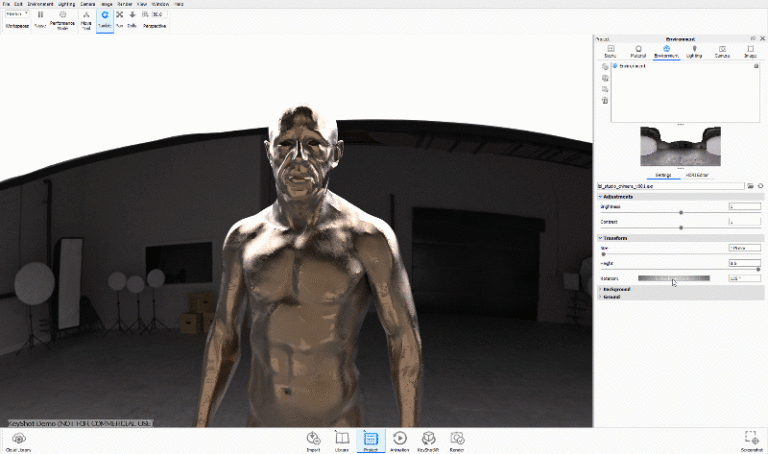Click the refresh environment file icon
This screenshot has height=454, width=768.
pos(760,186)
